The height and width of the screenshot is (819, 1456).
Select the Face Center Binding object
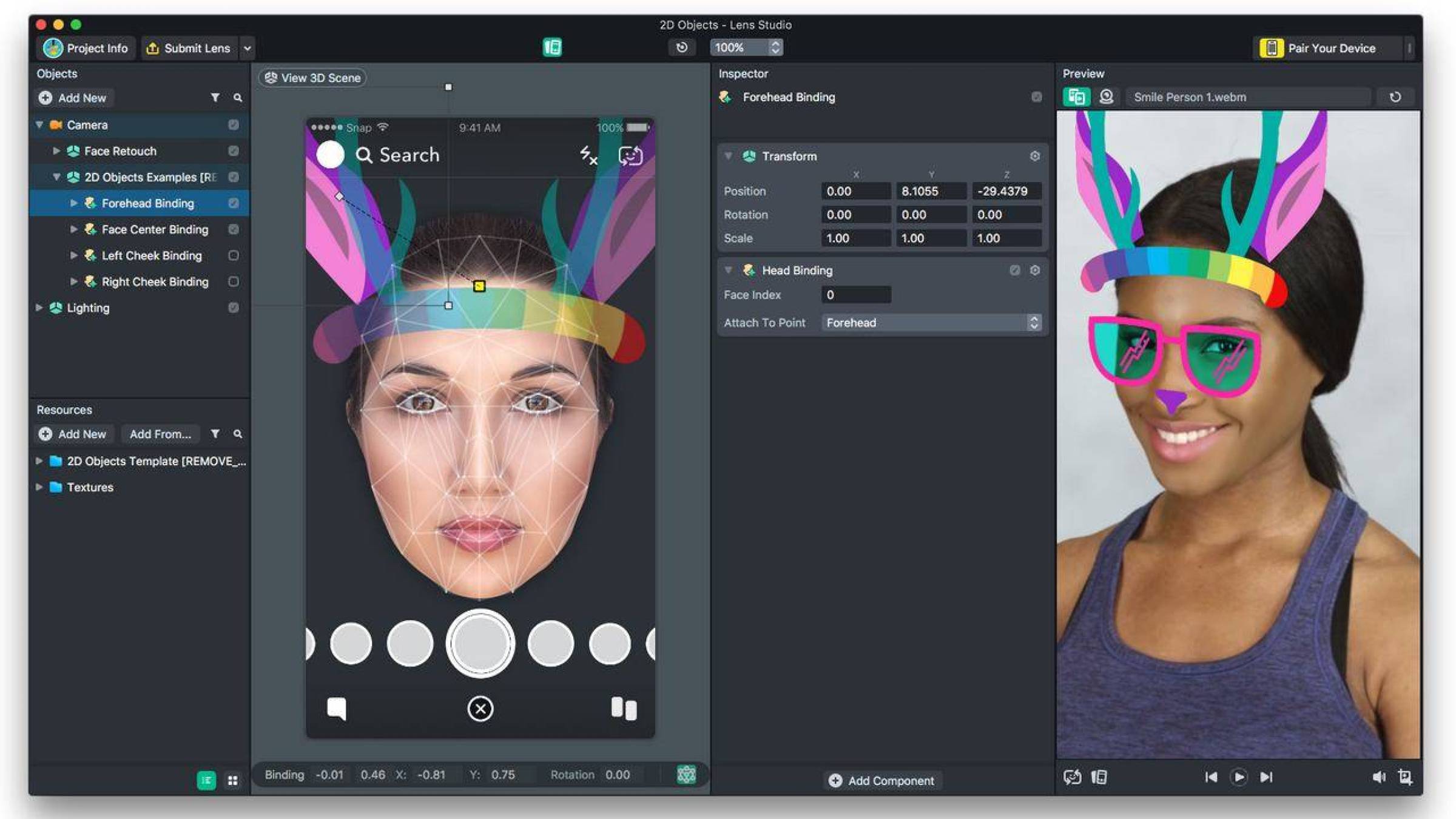pos(155,229)
